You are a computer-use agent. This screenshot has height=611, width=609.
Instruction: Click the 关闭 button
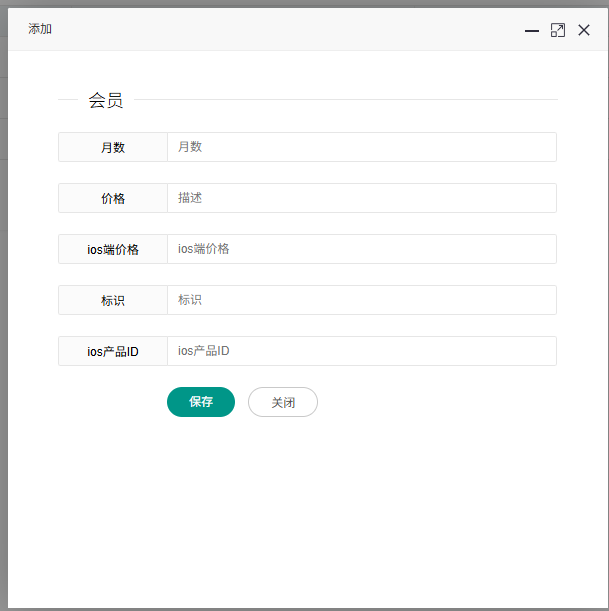click(283, 402)
